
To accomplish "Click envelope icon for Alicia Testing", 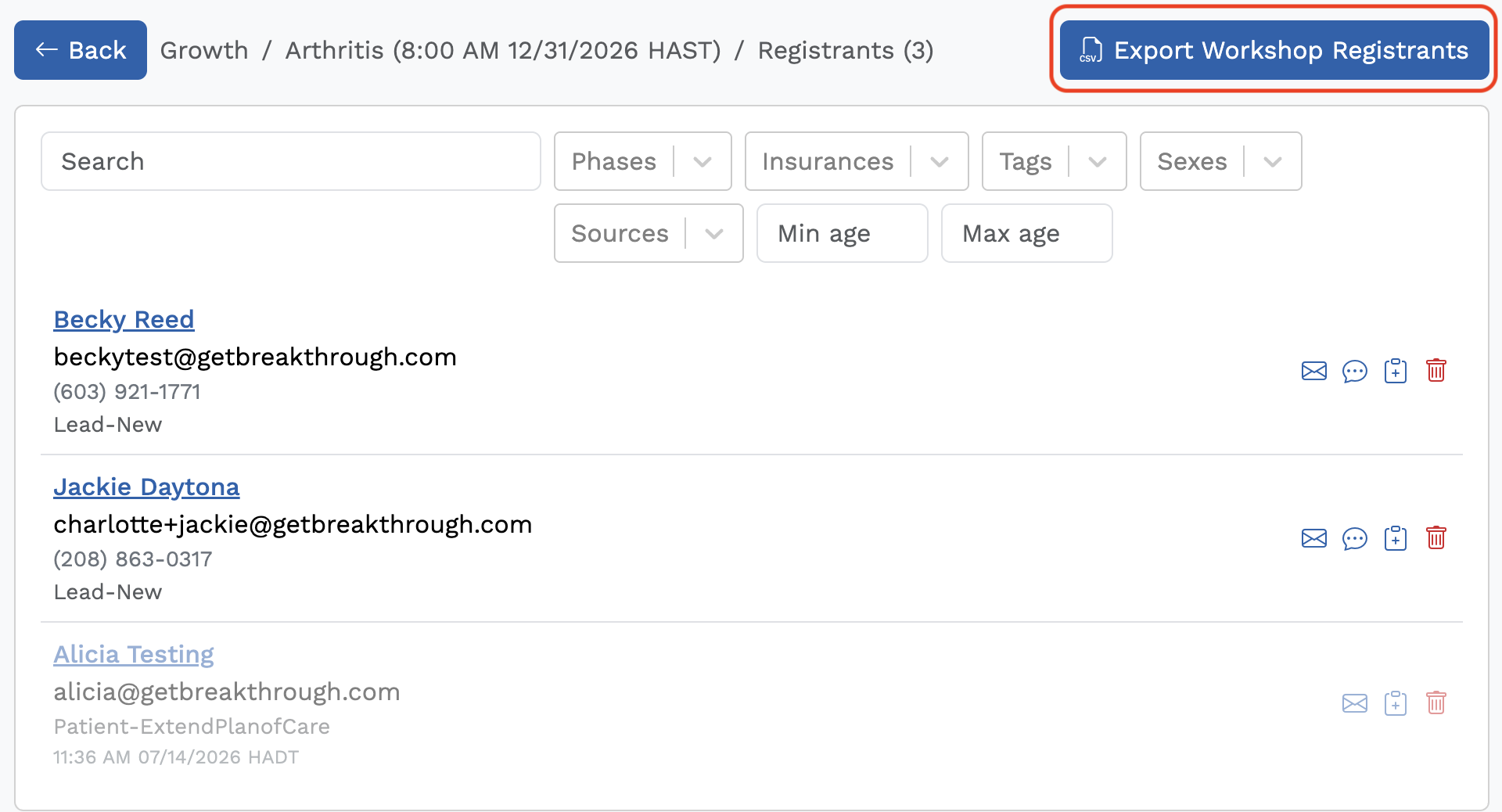I will 1355,703.
